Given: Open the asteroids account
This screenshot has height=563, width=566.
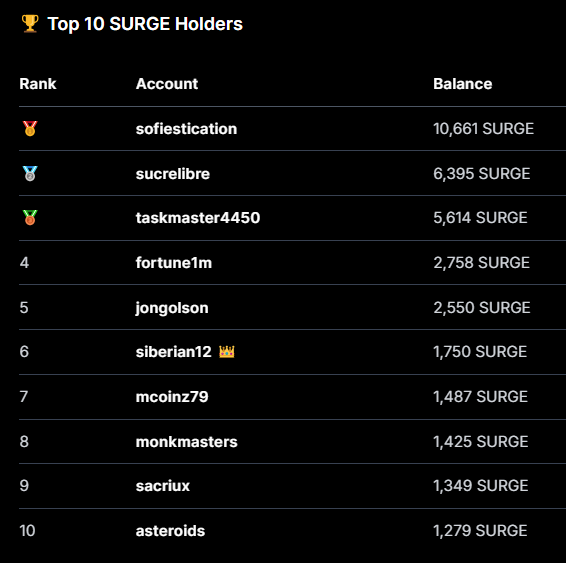Looking at the screenshot, I should point(170,531).
